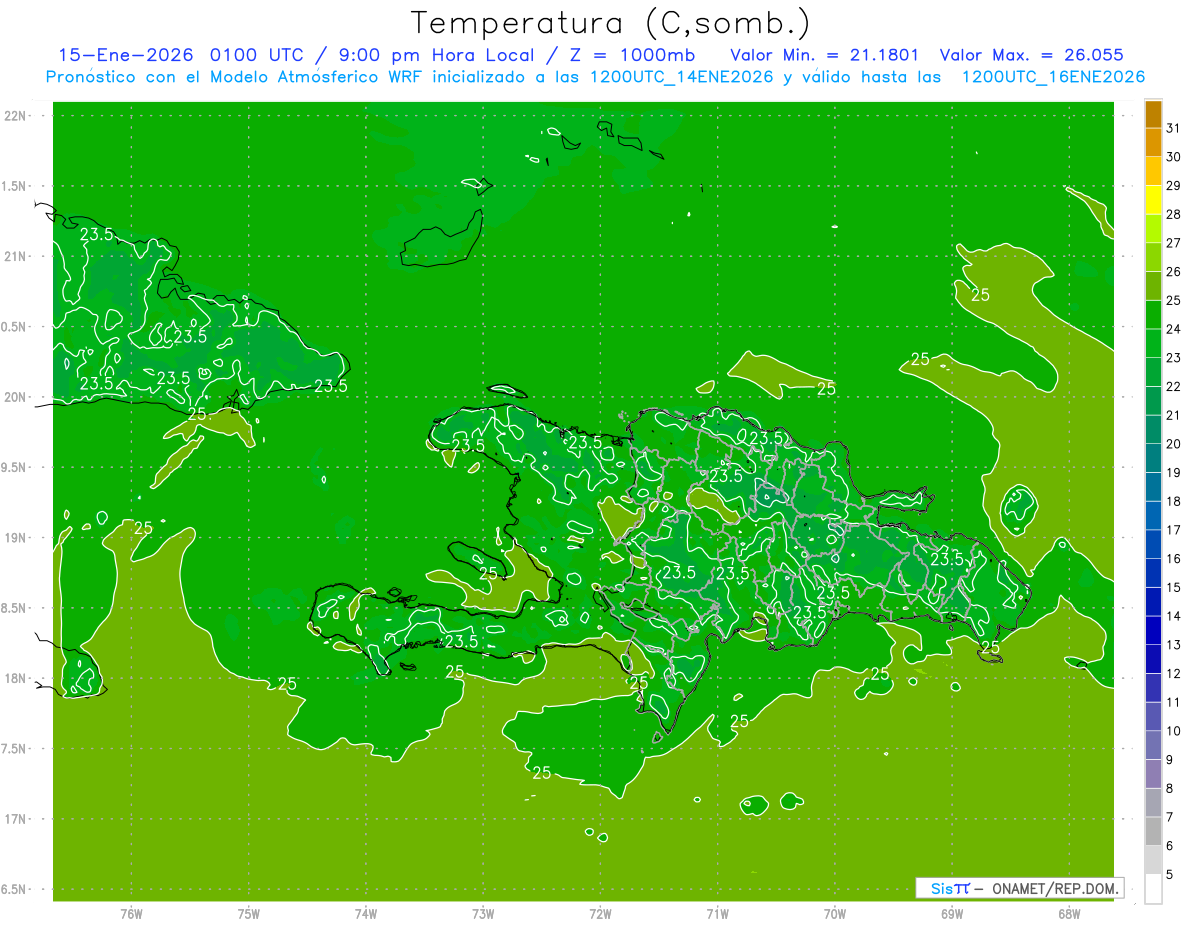Click the colorbar legend value "8"
1200x927 pixels.
point(1170,788)
